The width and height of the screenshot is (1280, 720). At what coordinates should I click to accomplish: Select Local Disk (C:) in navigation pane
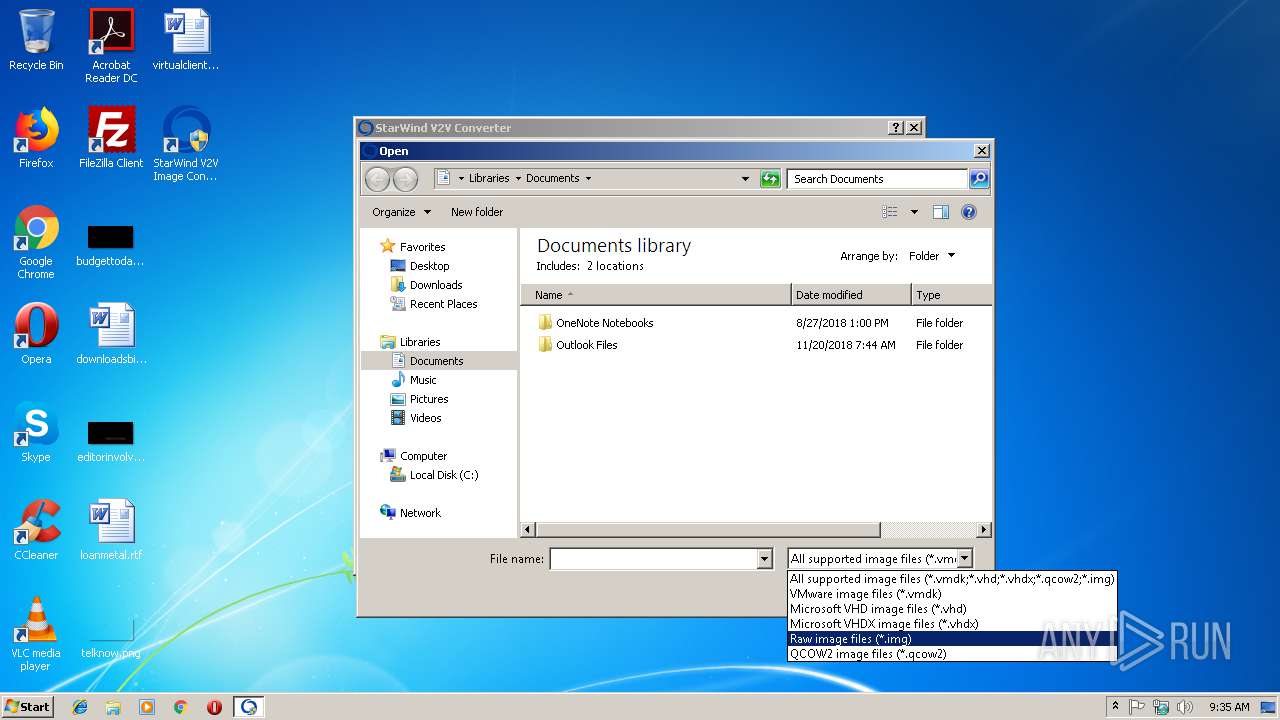coord(444,475)
